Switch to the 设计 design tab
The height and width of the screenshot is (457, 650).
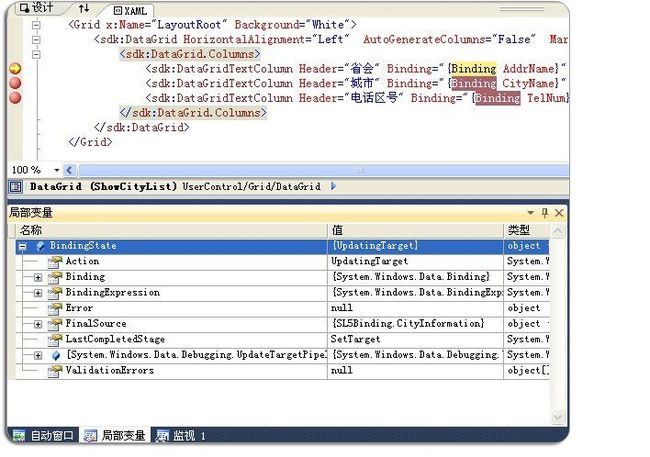point(36,8)
